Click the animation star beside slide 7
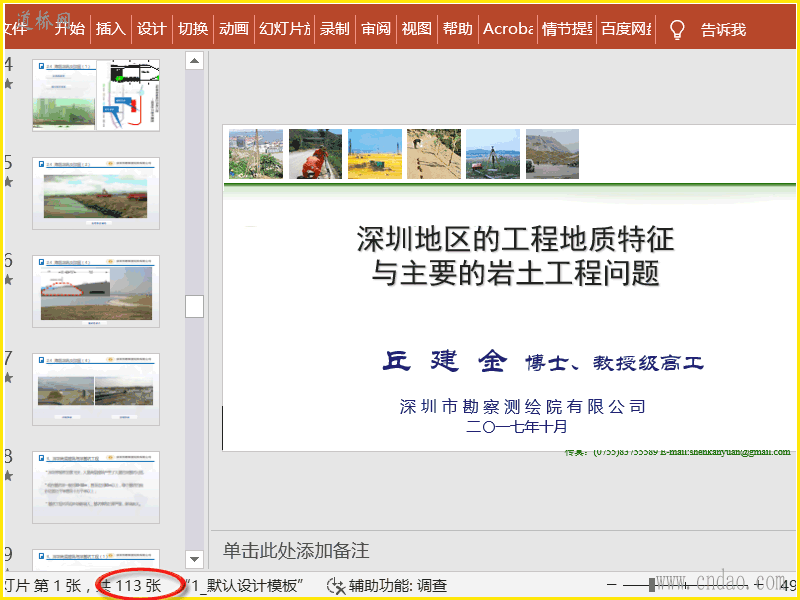This screenshot has height=600, width=800. click(8, 378)
